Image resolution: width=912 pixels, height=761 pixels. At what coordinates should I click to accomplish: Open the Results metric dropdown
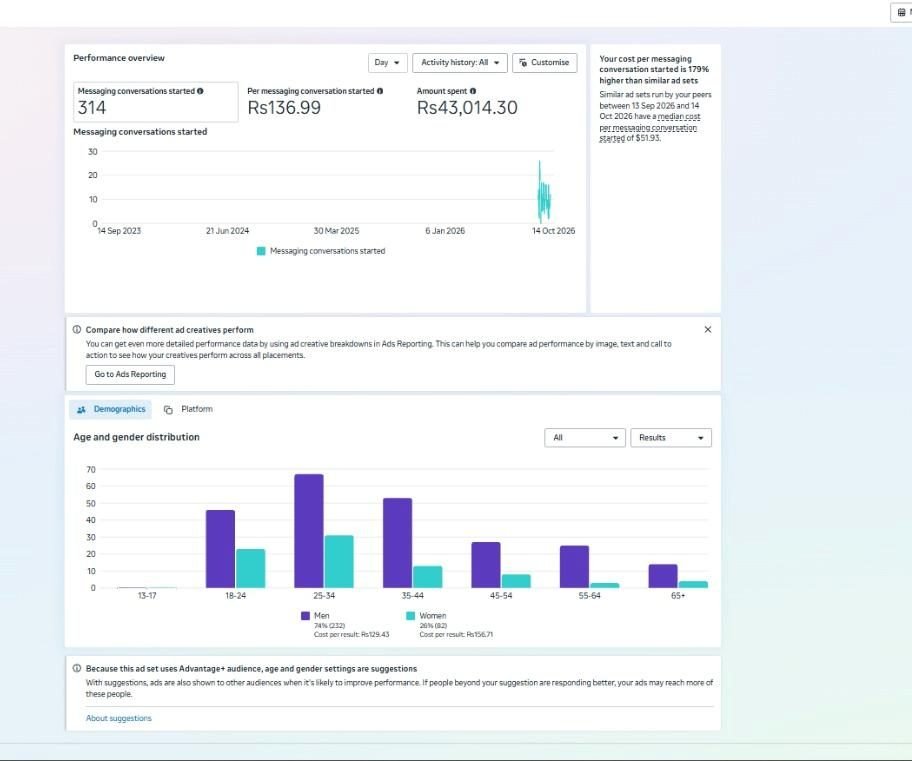671,438
